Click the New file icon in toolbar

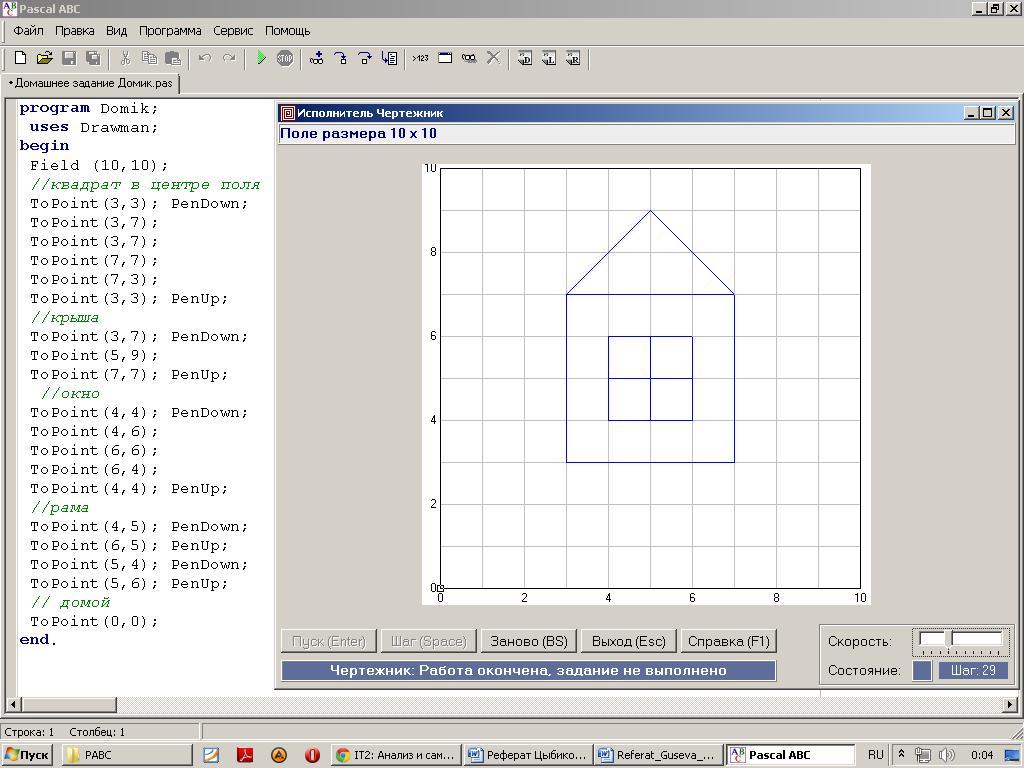[x=20, y=58]
